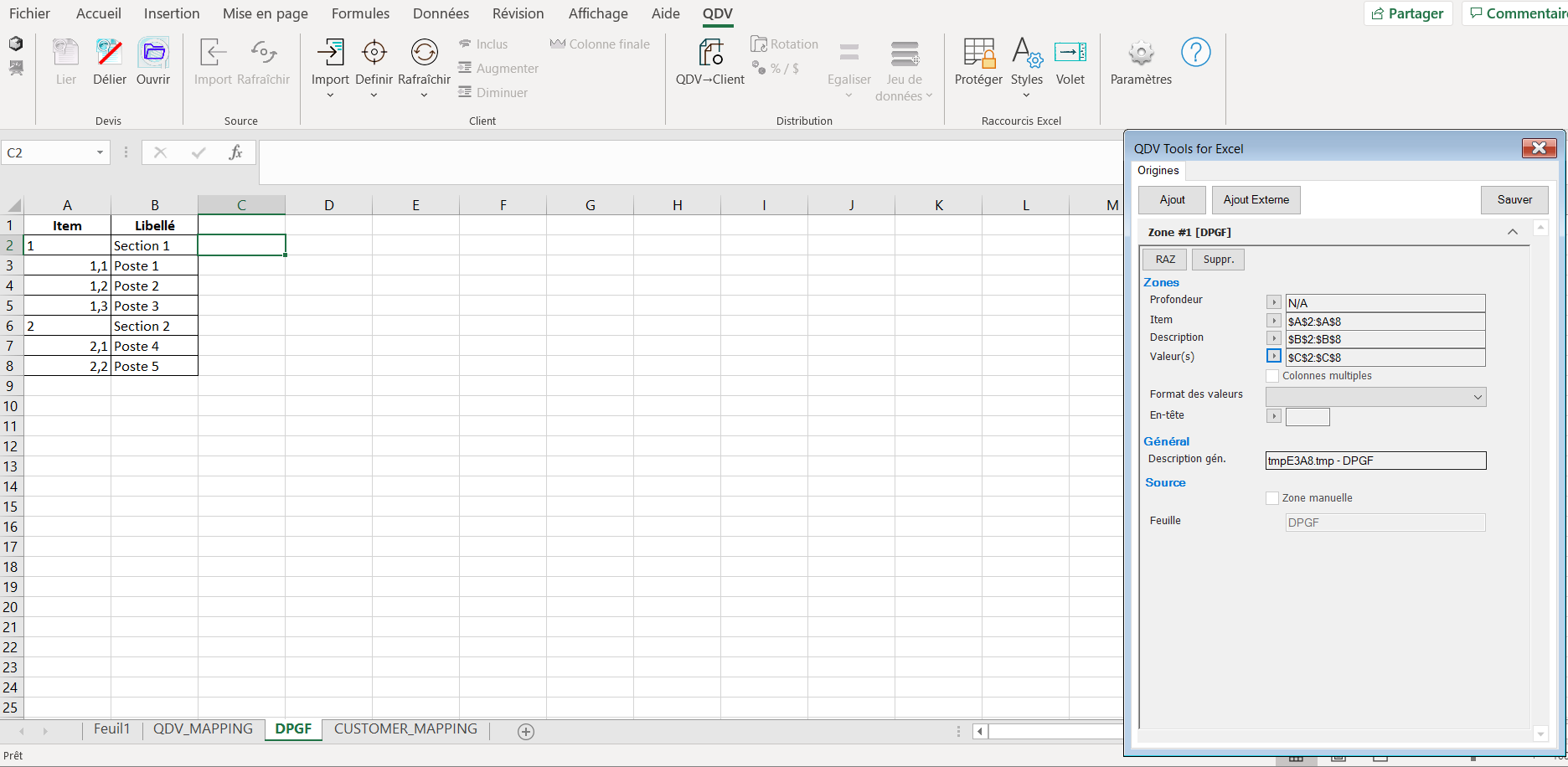Viewport: 1568px width, 767px height.
Task: Click the Diminuer option
Action: point(493,93)
